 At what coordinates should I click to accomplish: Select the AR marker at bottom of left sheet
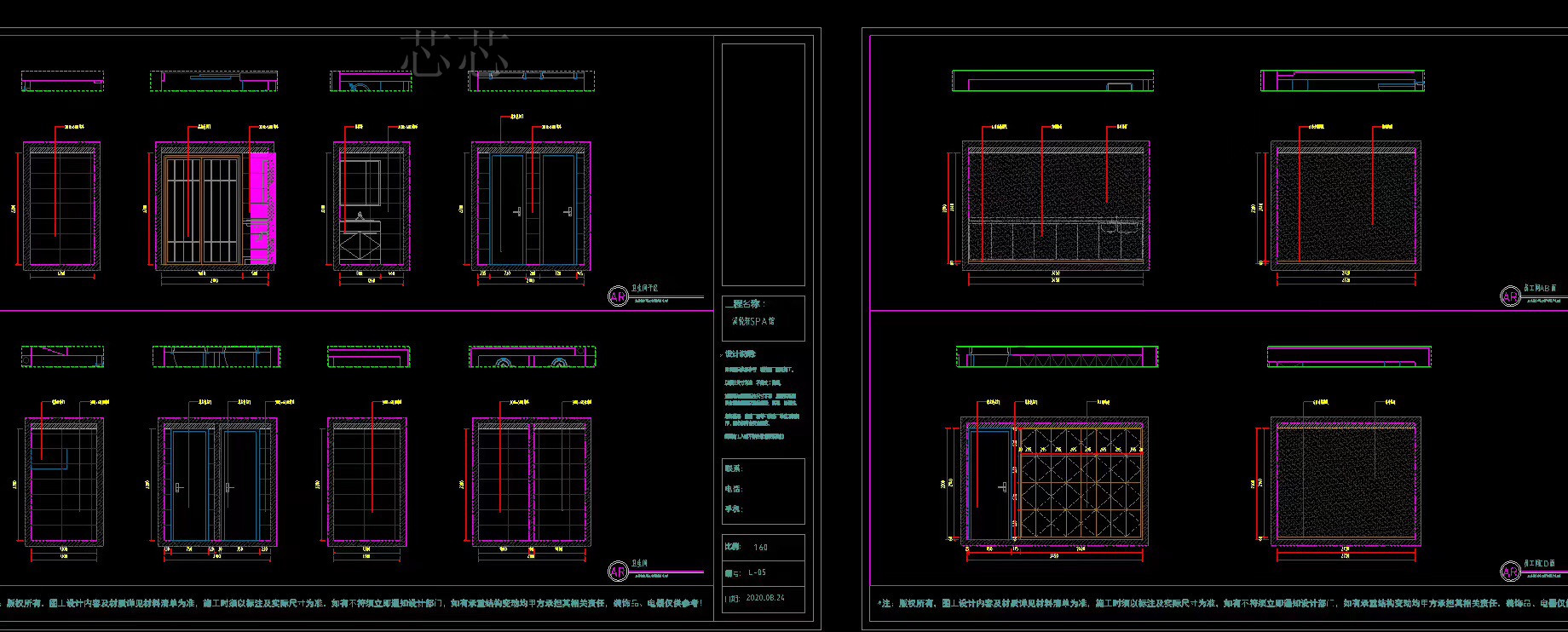618,572
